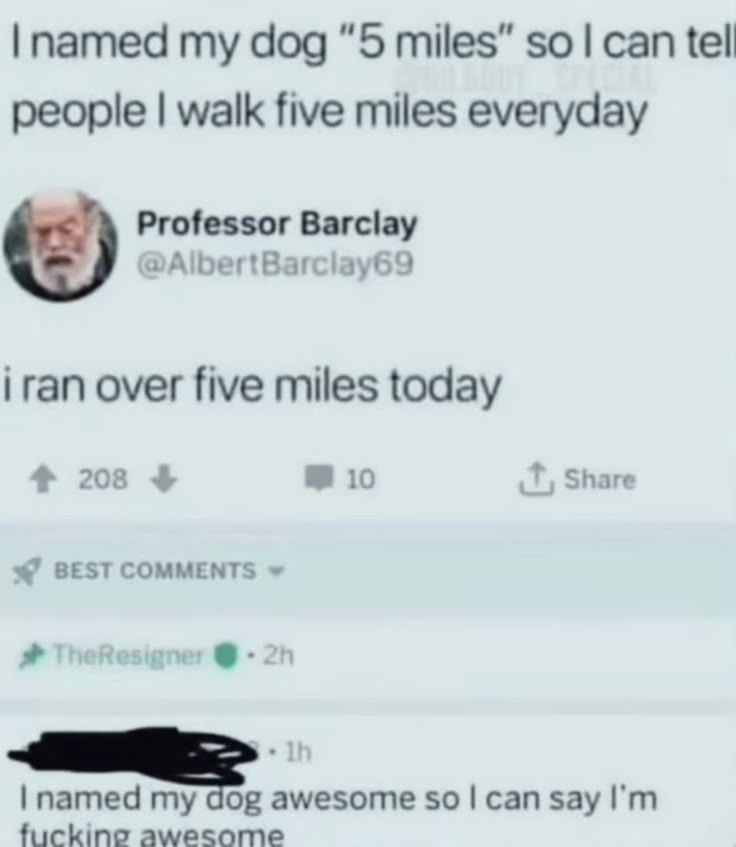The width and height of the screenshot is (736, 847).
Task: Click TheResigner's green shield badge
Action: [226, 656]
